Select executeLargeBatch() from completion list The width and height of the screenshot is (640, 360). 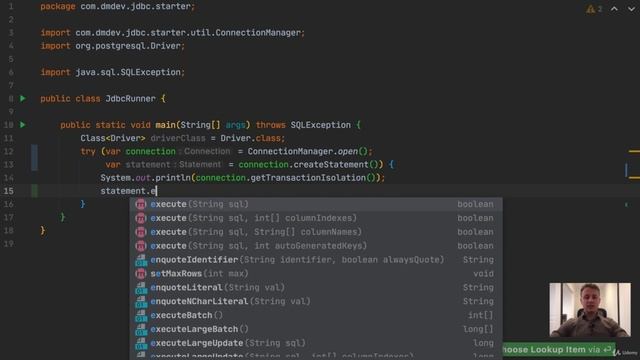pyautogui.click(x=316, y=329)
